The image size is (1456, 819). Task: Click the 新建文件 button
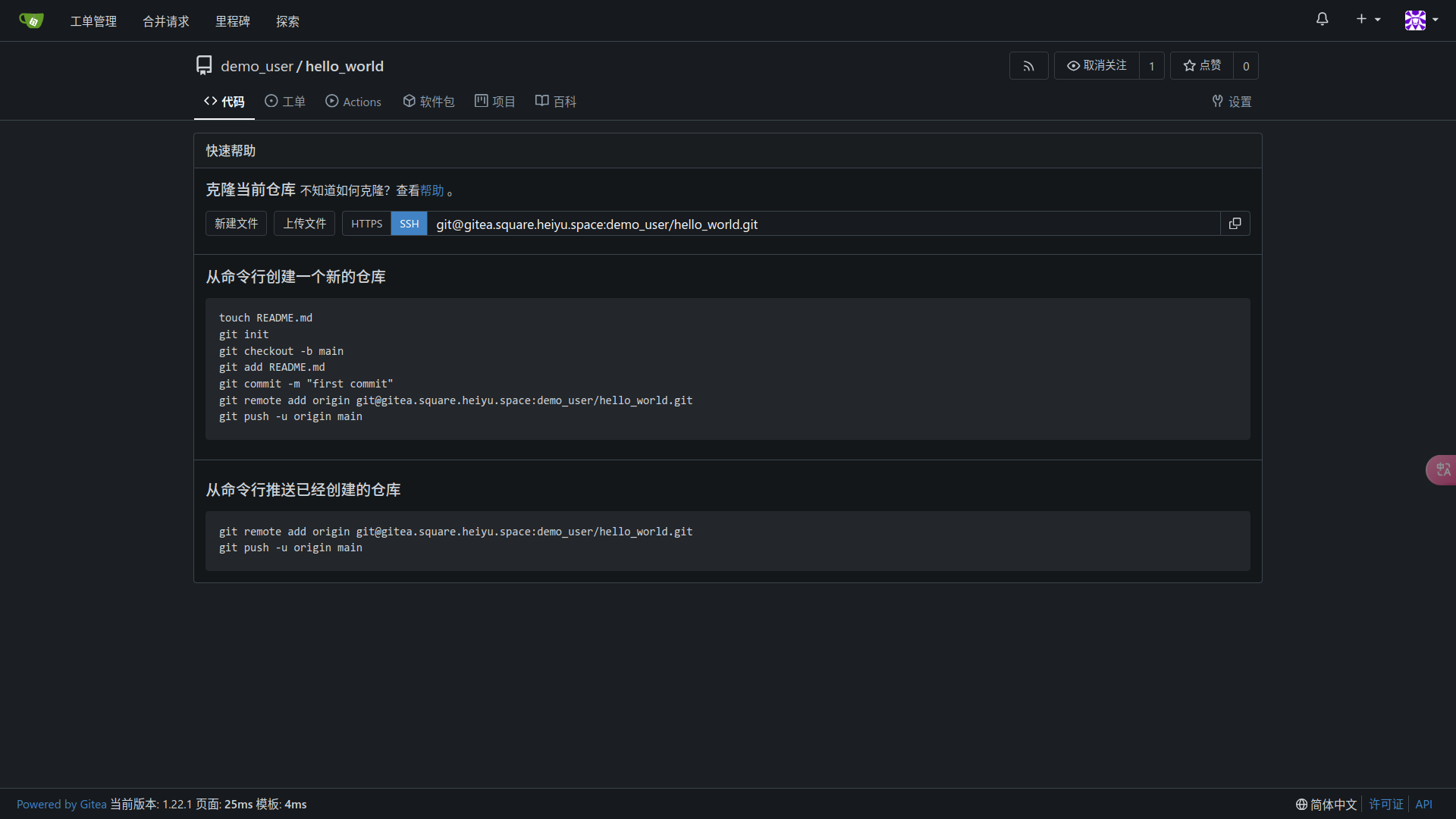click(x=236, y=224)
